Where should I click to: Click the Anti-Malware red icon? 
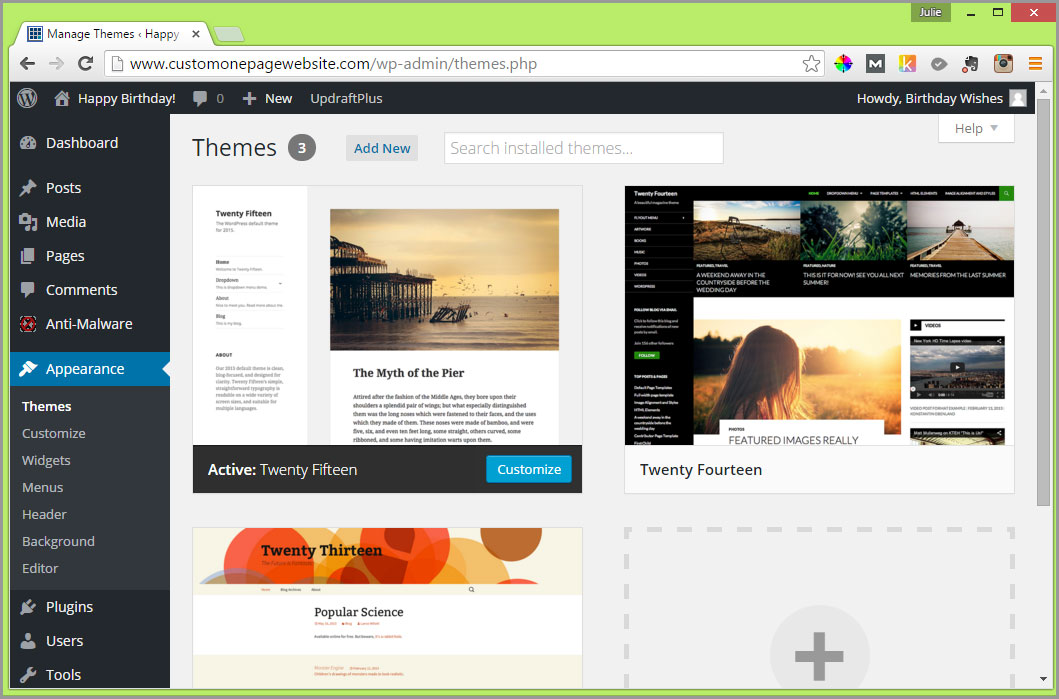pyautogui.click(x=28, y=324)
